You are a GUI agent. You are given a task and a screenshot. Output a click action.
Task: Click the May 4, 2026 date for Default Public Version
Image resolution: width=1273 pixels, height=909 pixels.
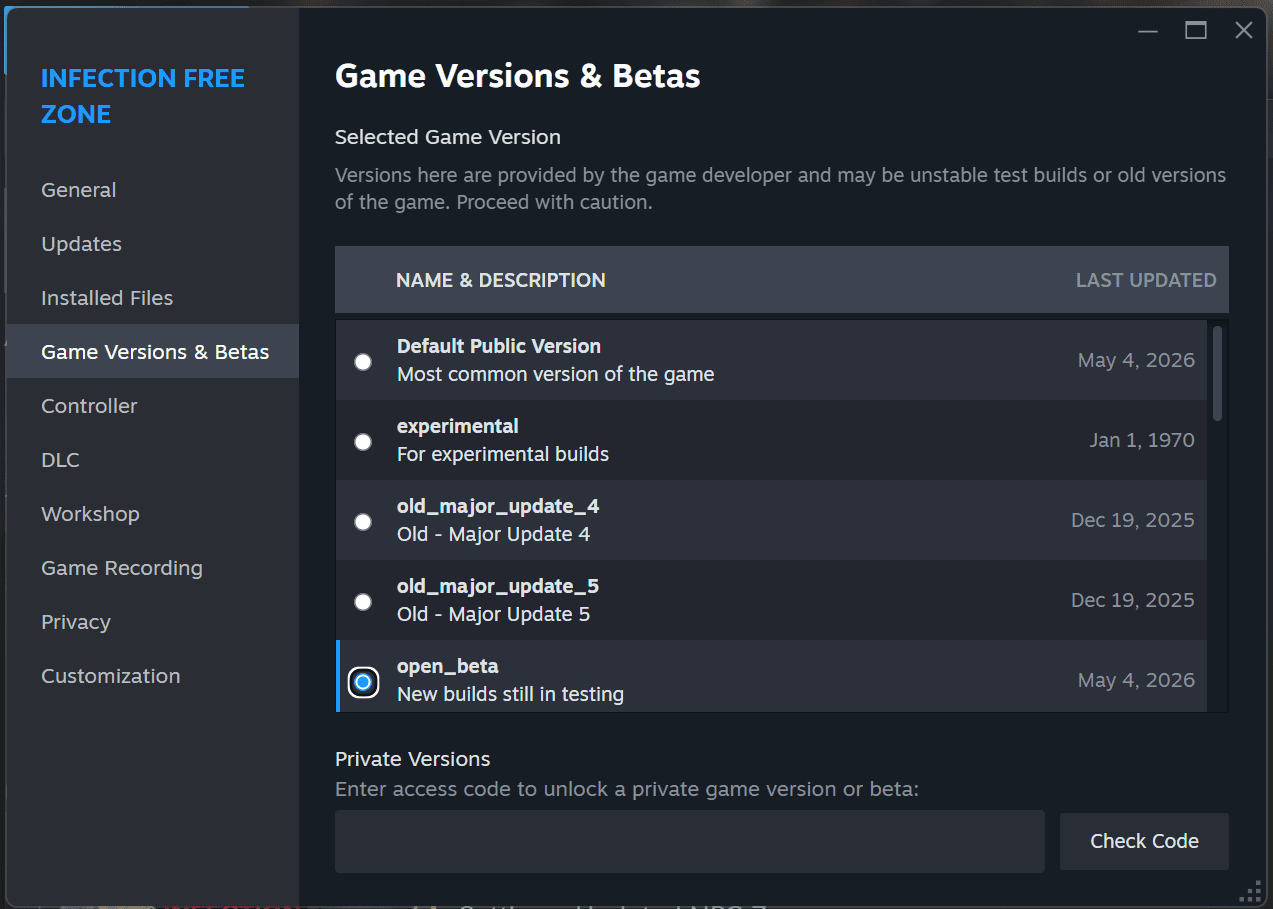click(x=1136, y=360)
